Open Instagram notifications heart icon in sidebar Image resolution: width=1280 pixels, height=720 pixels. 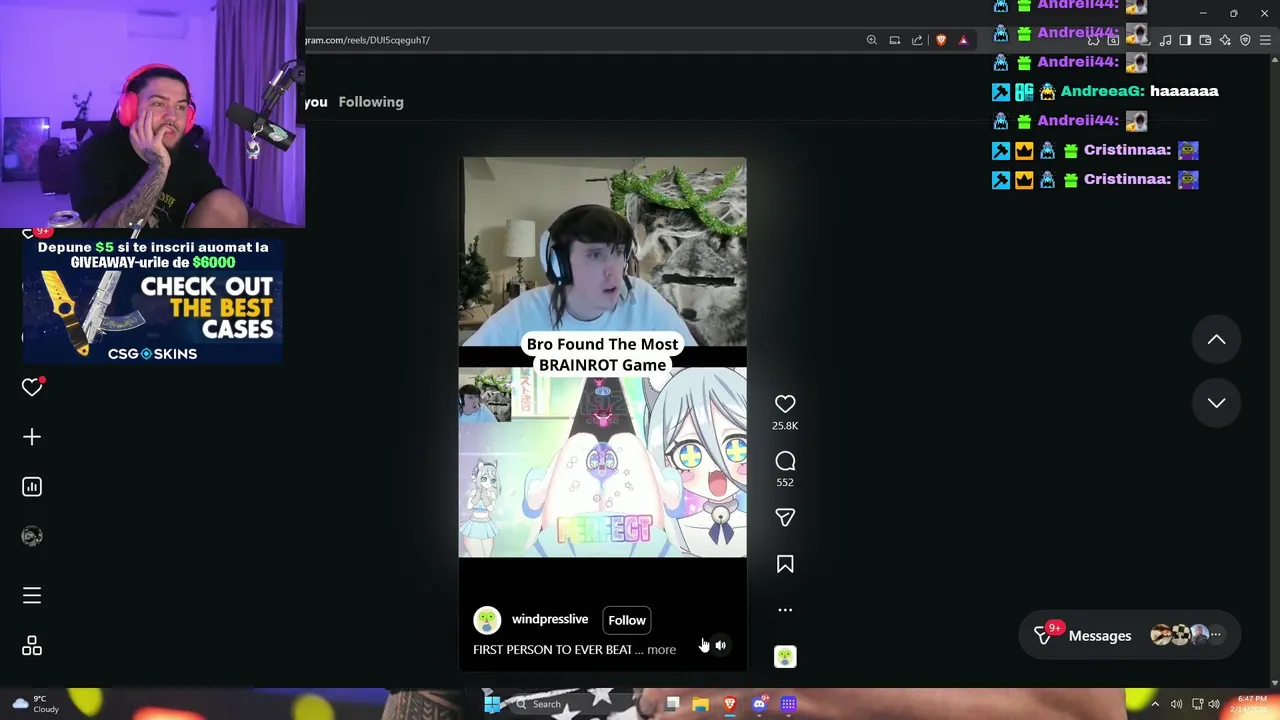32,387
